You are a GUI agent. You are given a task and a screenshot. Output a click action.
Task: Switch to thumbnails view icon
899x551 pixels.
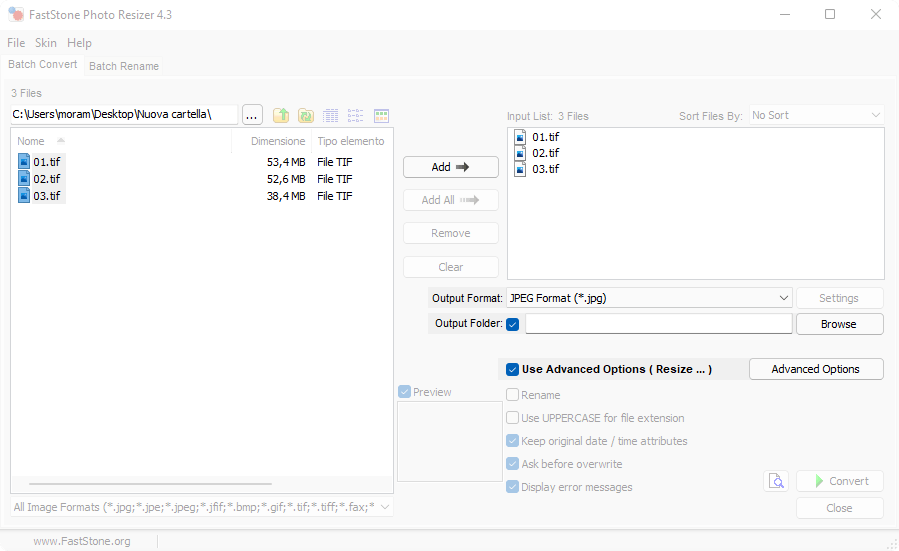(381, 115)
